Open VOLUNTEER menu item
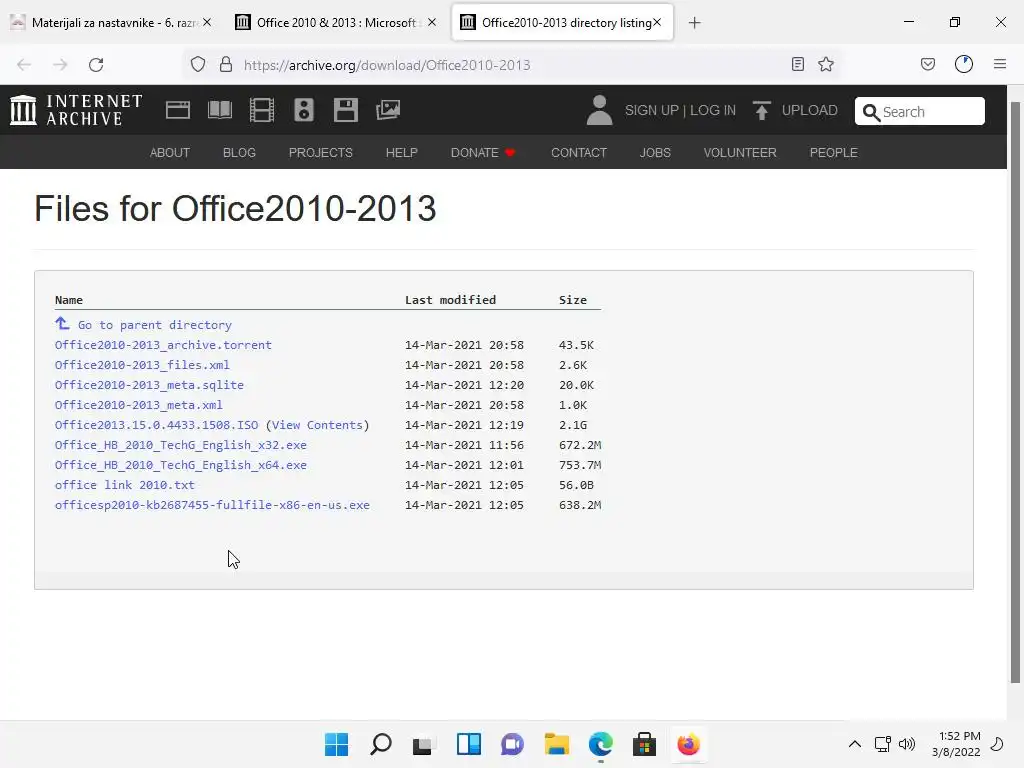 coord(740,153)
